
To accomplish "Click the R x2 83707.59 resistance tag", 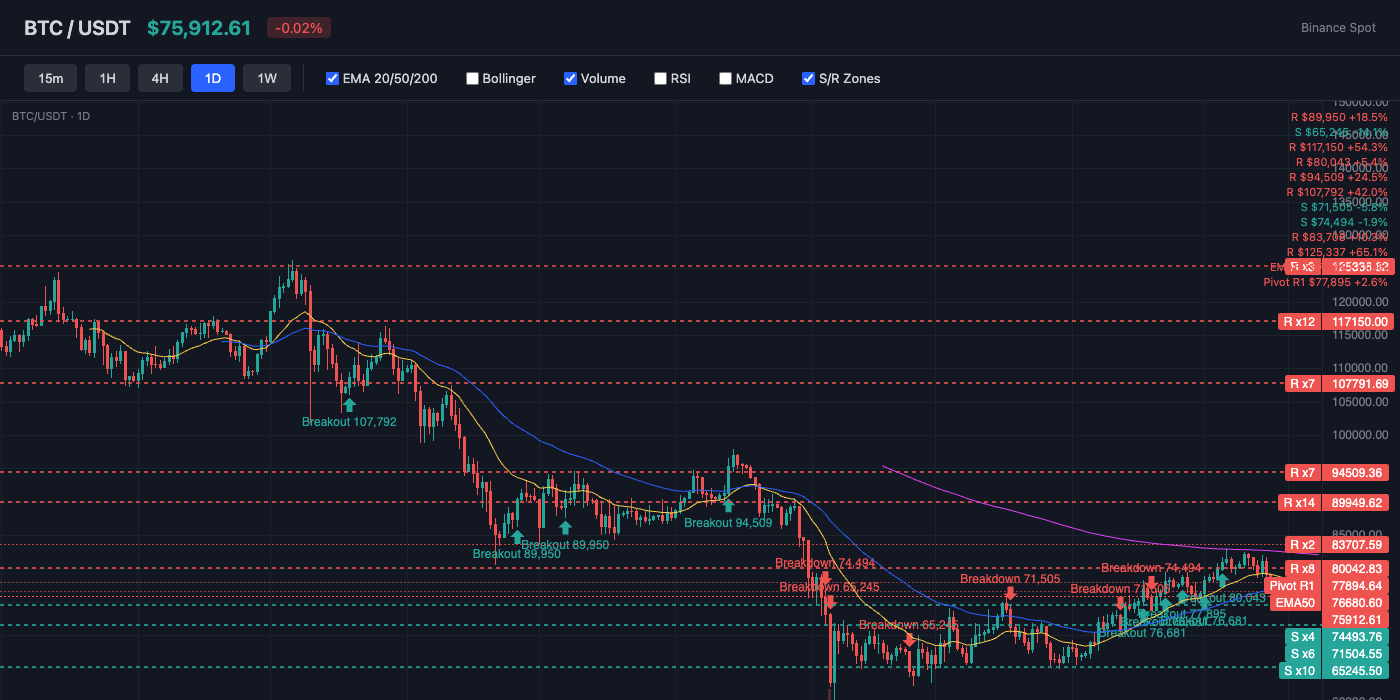I will [x=1336, y=545].
